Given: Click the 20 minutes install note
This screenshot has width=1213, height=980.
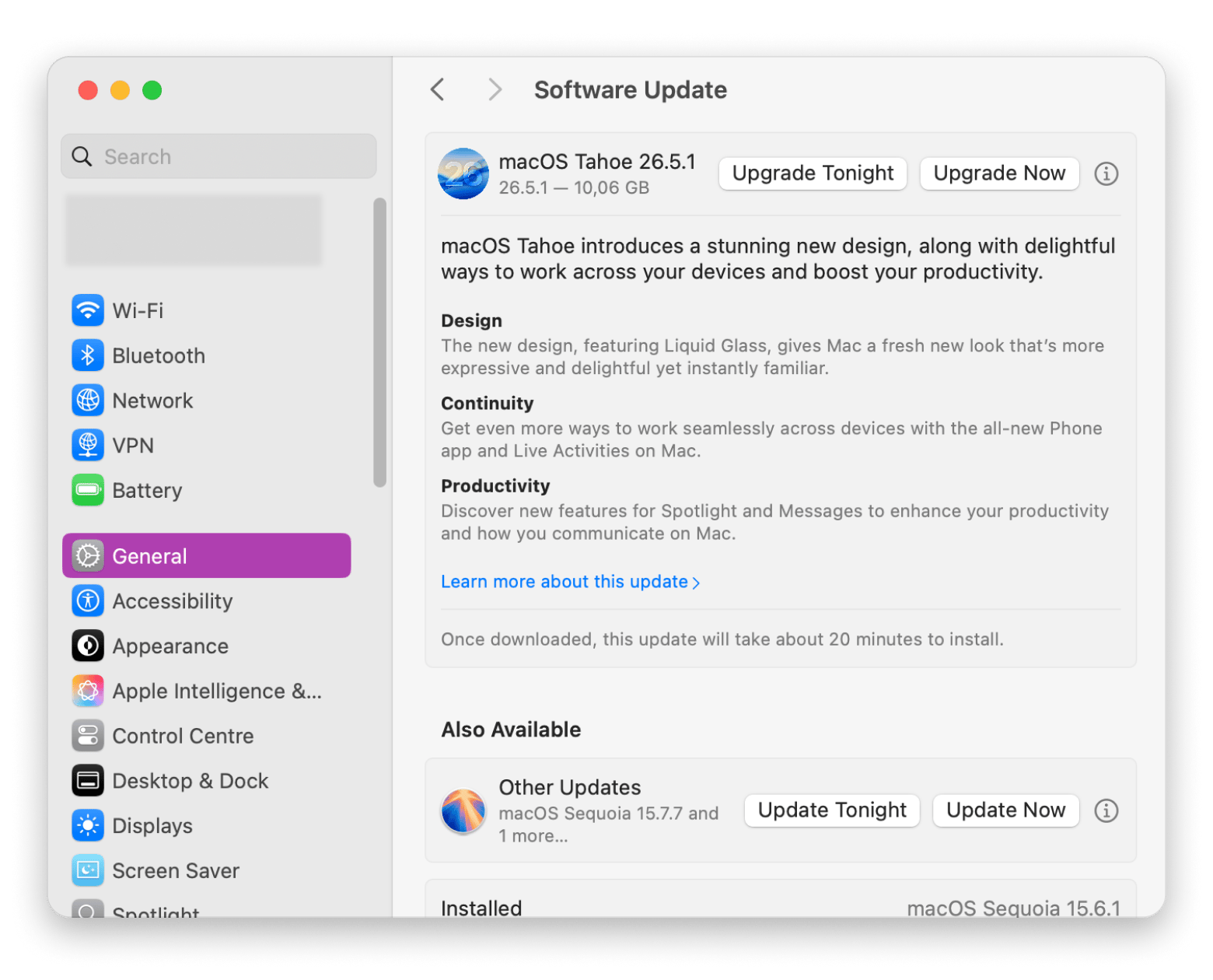Looking at the screenshot, I should tap(722, 639).
